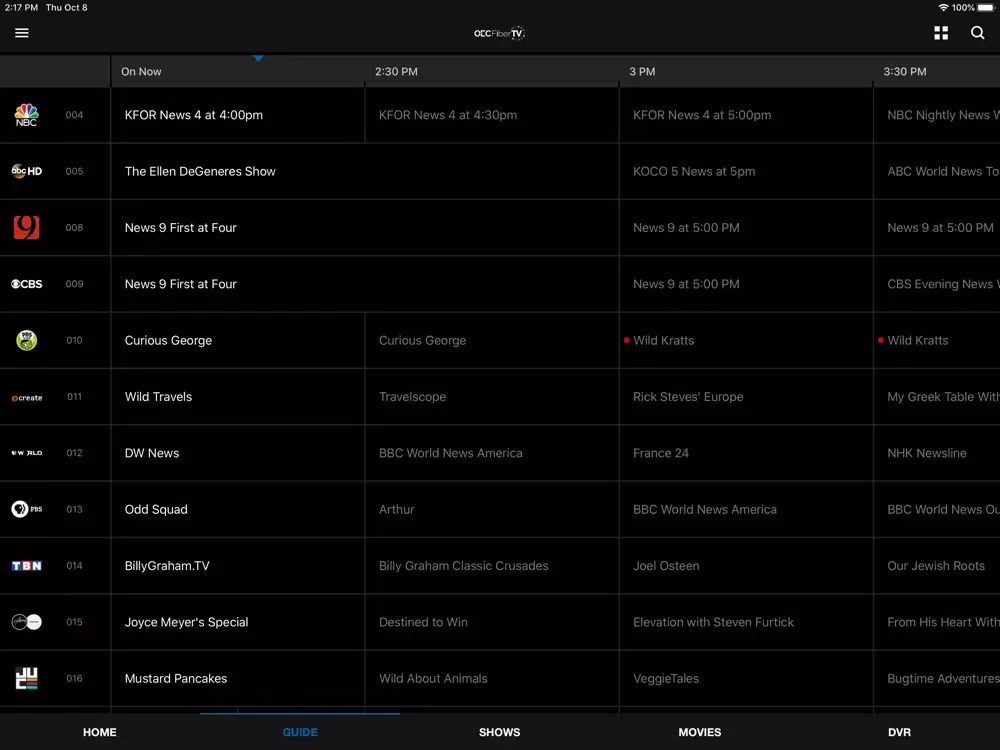Viewport: 1000px width, 750px height.
Task: Jump to the 3 PM time header
Action: pyautogui.click(x=642, y=71)
